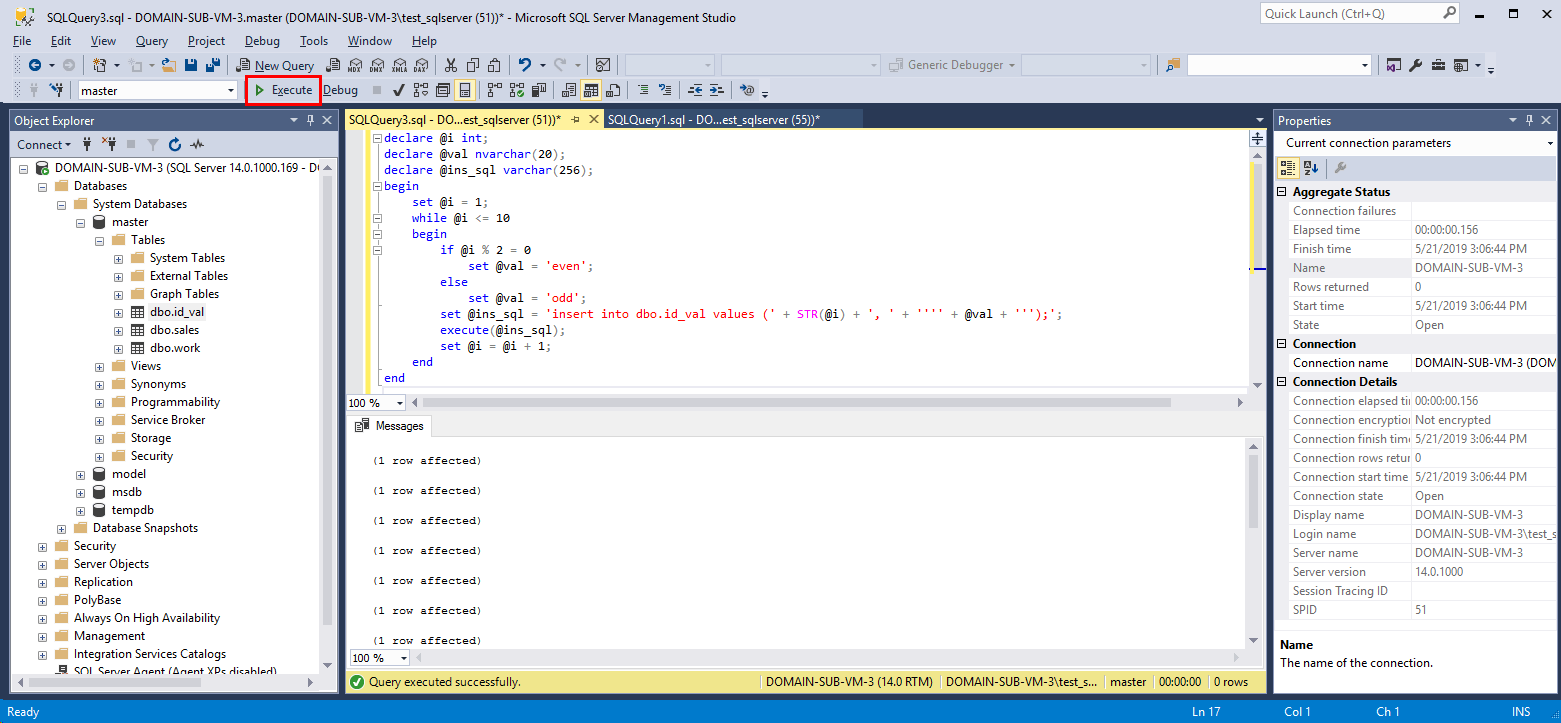
Task: Click the Query Options icon
Action: (443, 90)
